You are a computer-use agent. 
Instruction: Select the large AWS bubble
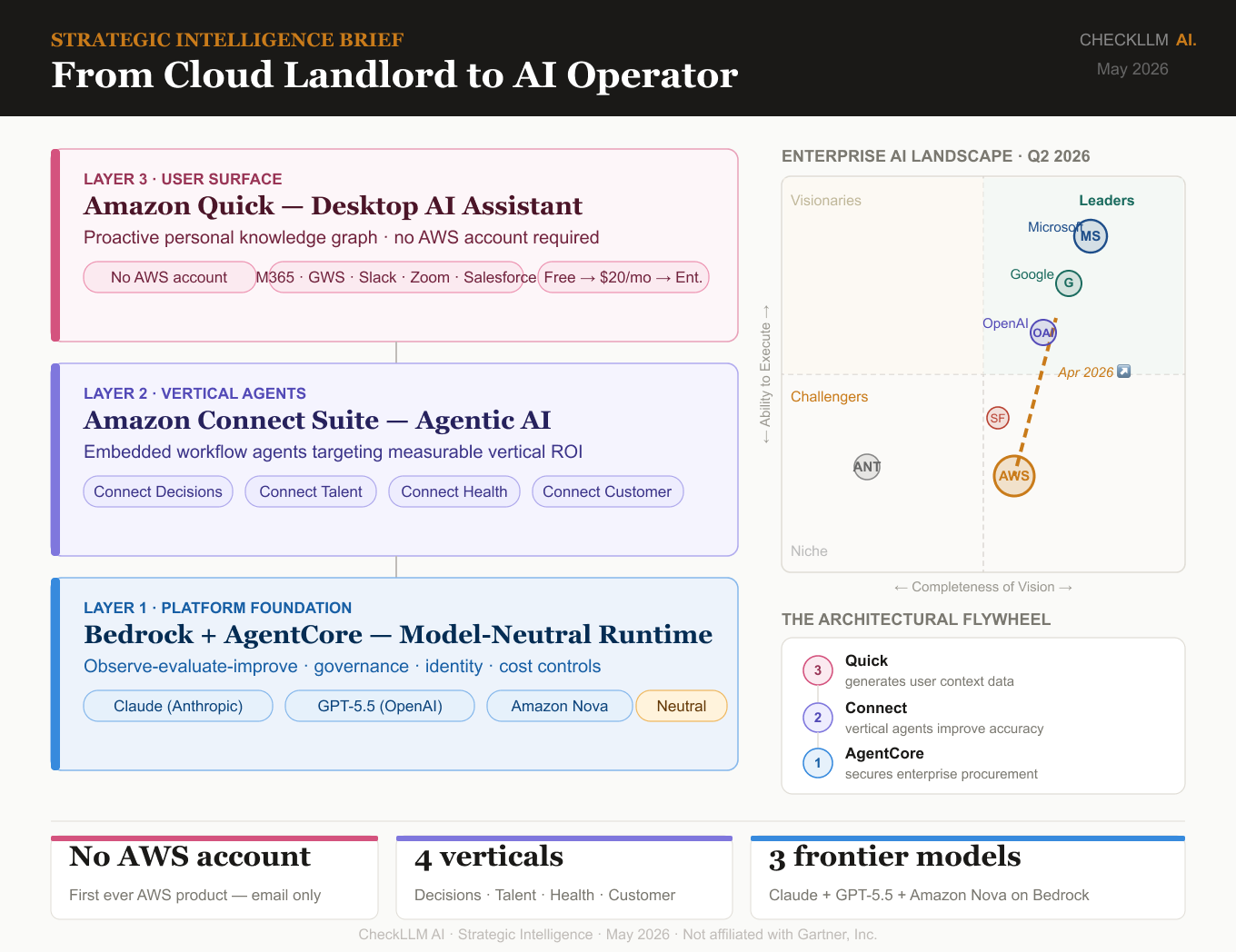1014,476
